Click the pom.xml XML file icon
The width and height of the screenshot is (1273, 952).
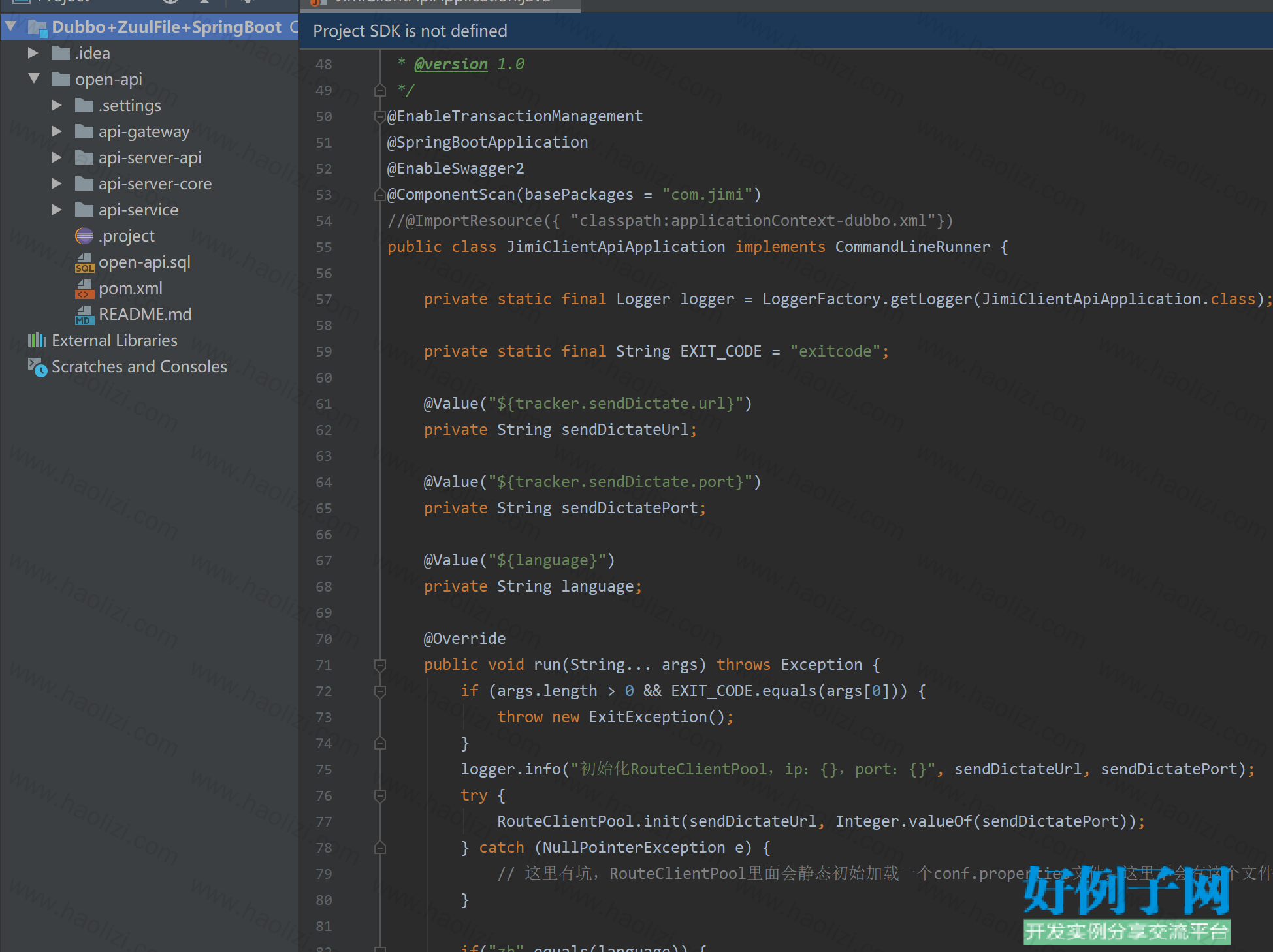click(x=84, y=289)
